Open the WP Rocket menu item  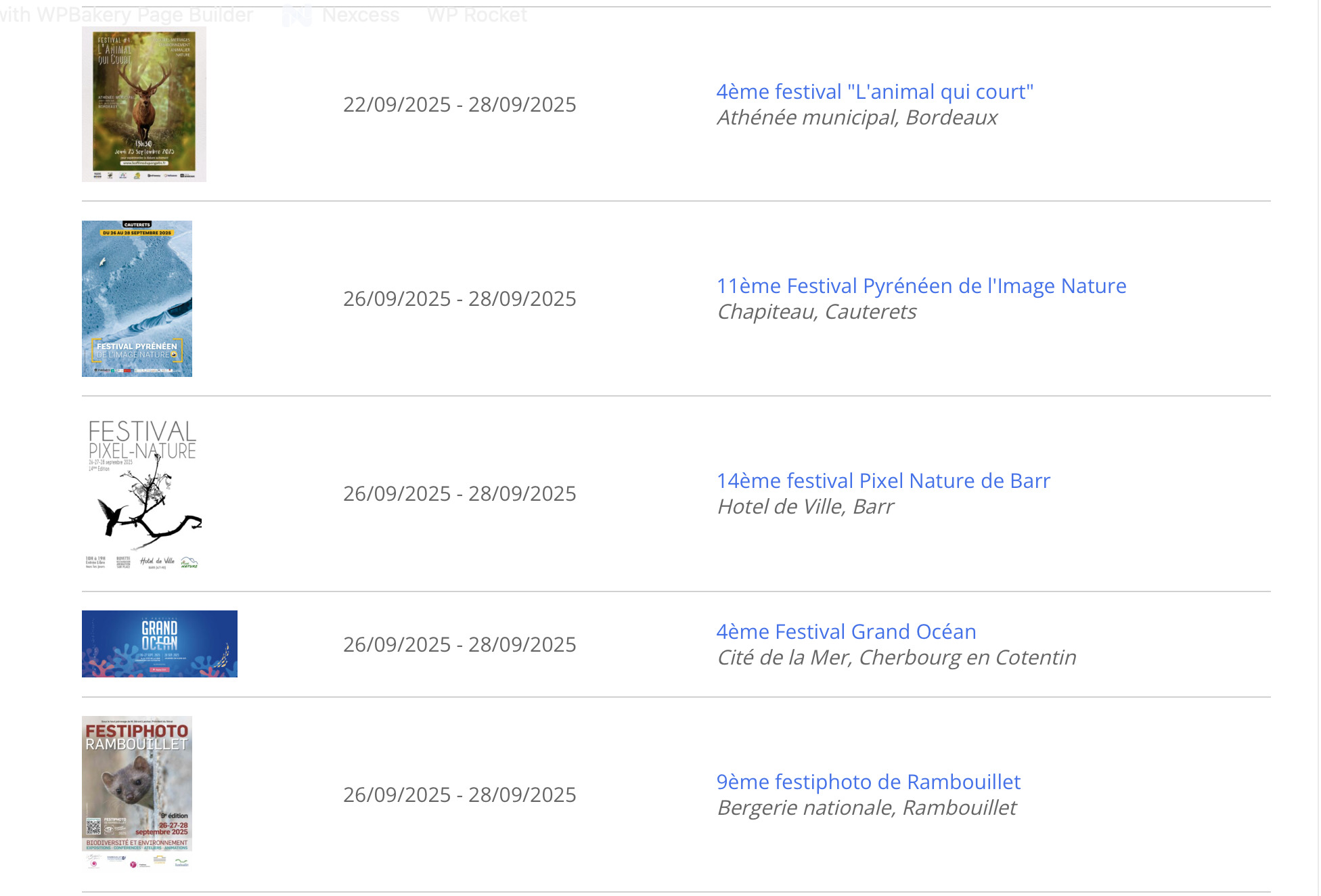476,15
